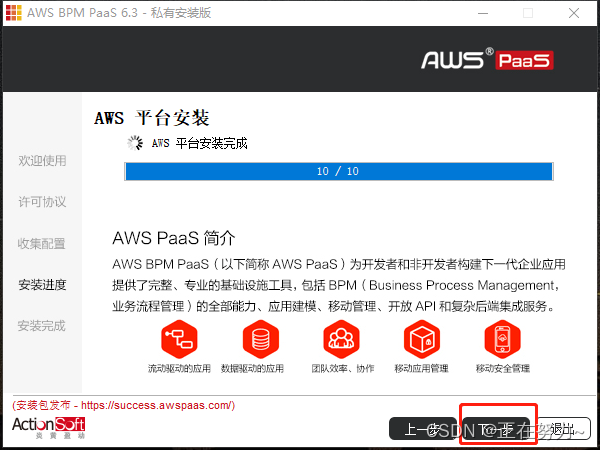The width and height of the screenshot is (600, 450).
Task: Click the 退出 button to quit the installer
Action: [562, 429]
